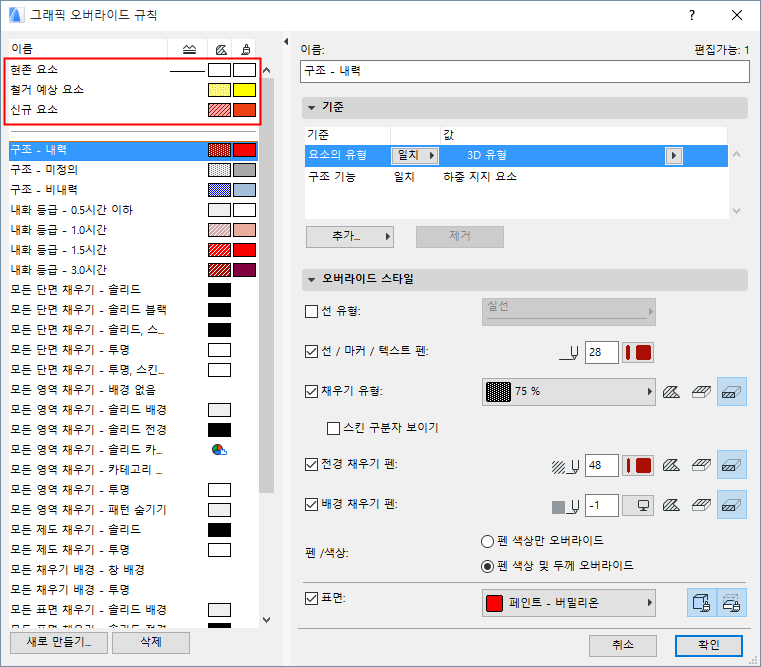Viewport: 761px width, 667px height.
Task: Open the 실선 line type dropdown
Action: pyautogui.click(x=568, y=312)
